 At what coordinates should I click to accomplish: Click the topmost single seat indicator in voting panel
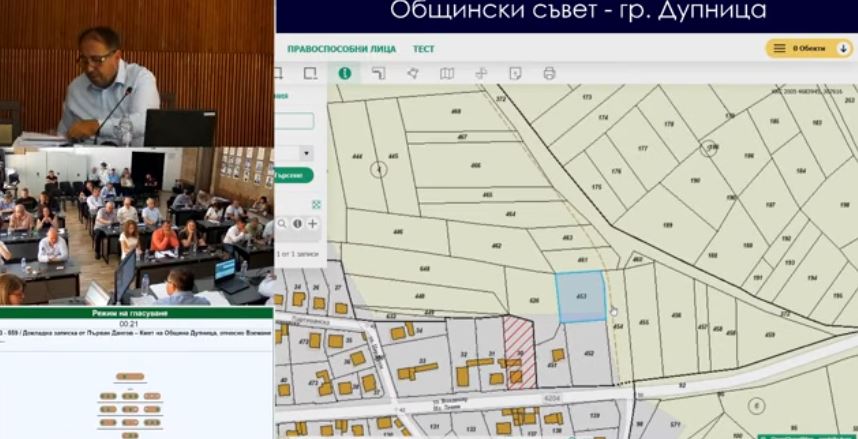coord(130,377)
